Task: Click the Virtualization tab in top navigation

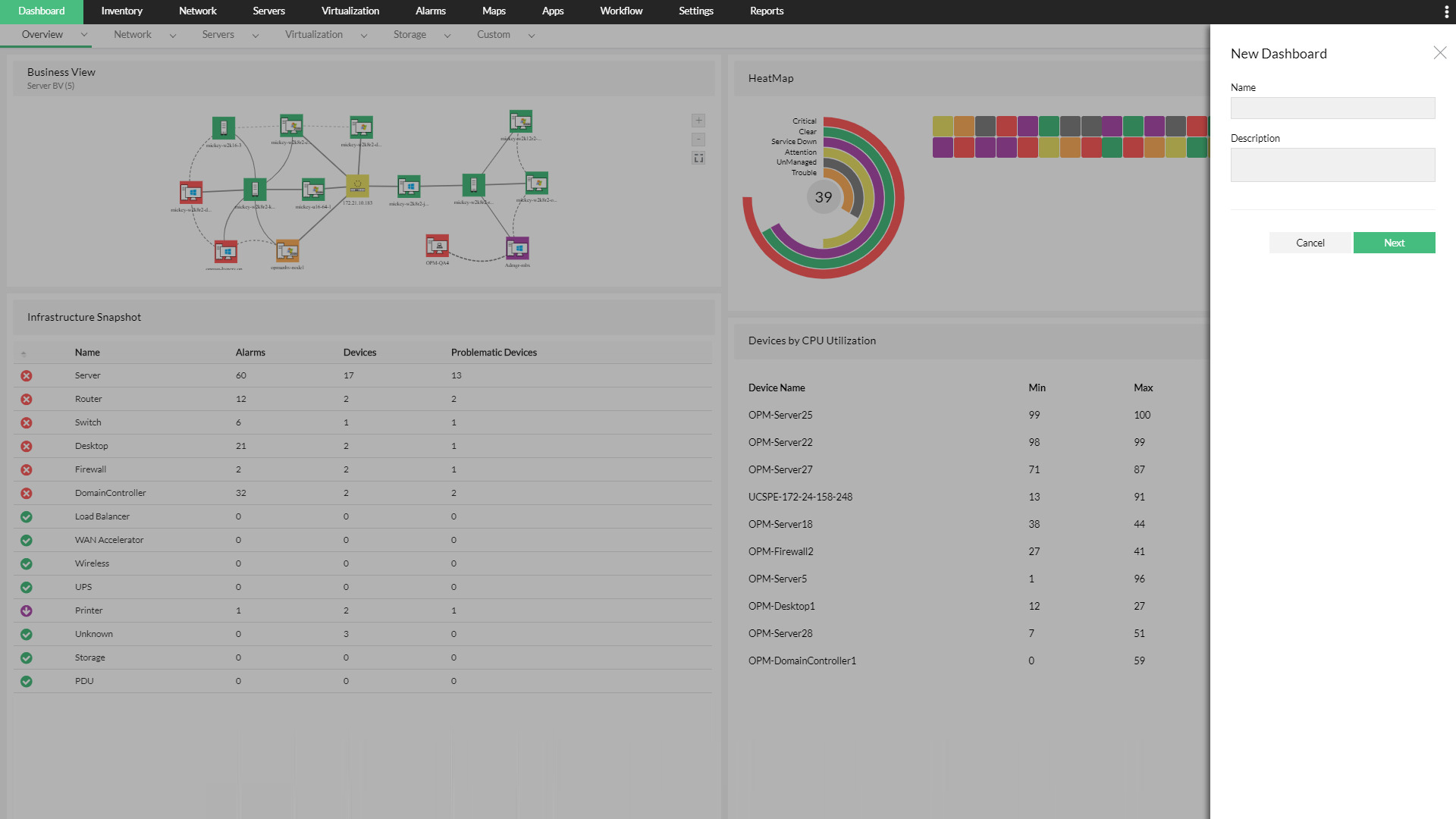Action: tap(350, 11)
